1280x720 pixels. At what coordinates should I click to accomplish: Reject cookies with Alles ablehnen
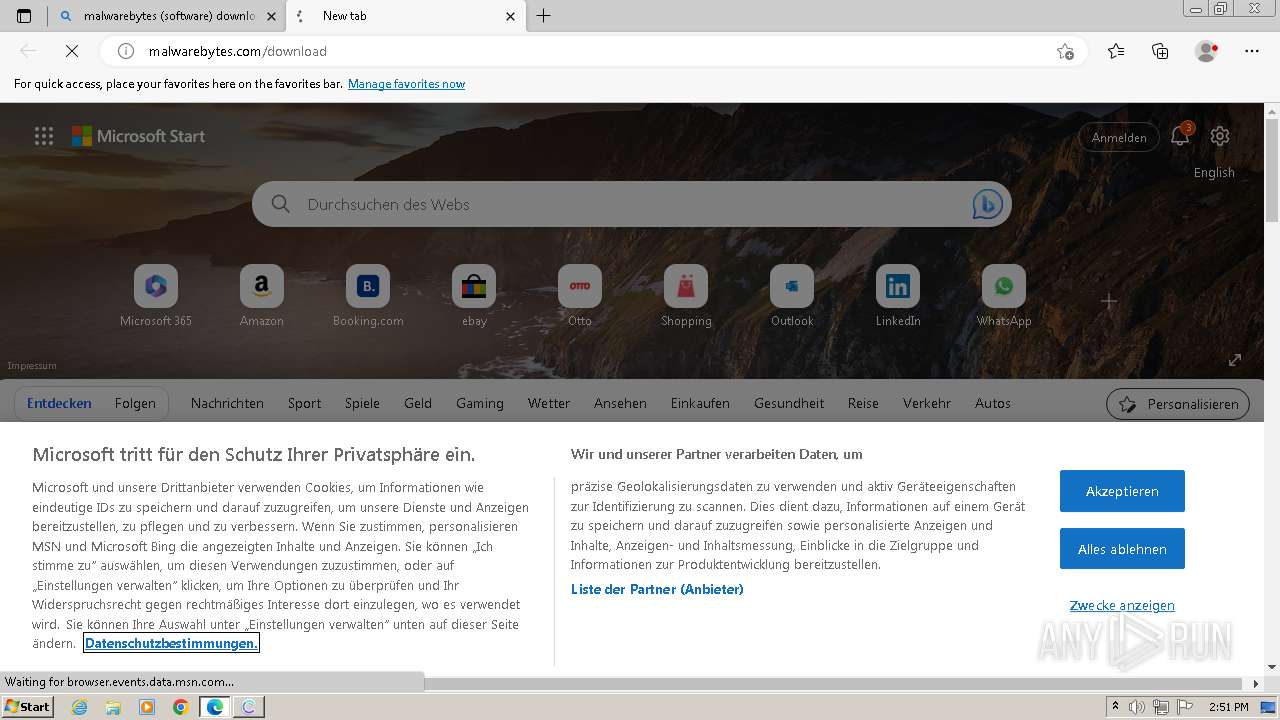pyautogui.click(x=1122, y=549)
